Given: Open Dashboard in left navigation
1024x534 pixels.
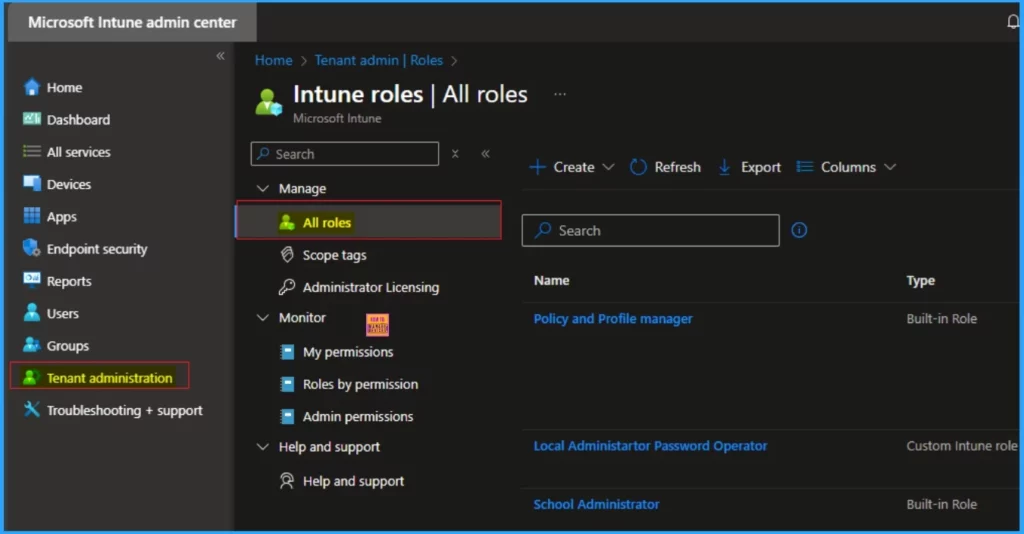Looking at the screenshot, I should click(78, 119).
